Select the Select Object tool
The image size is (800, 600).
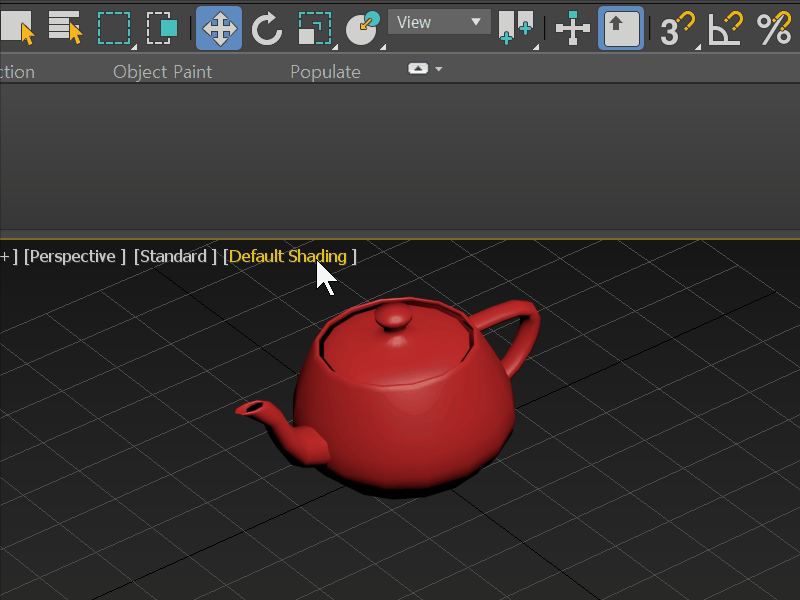(17, 28)
